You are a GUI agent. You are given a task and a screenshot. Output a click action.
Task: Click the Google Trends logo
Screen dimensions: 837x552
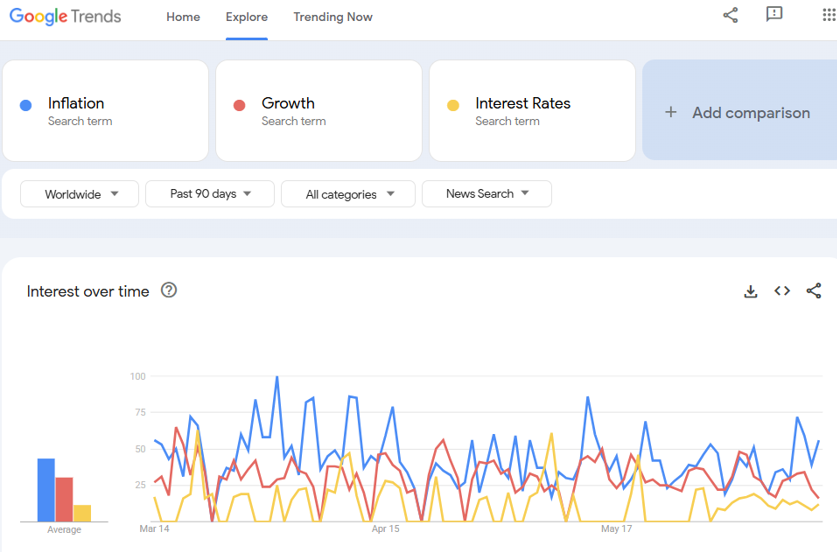pos(65,17)
